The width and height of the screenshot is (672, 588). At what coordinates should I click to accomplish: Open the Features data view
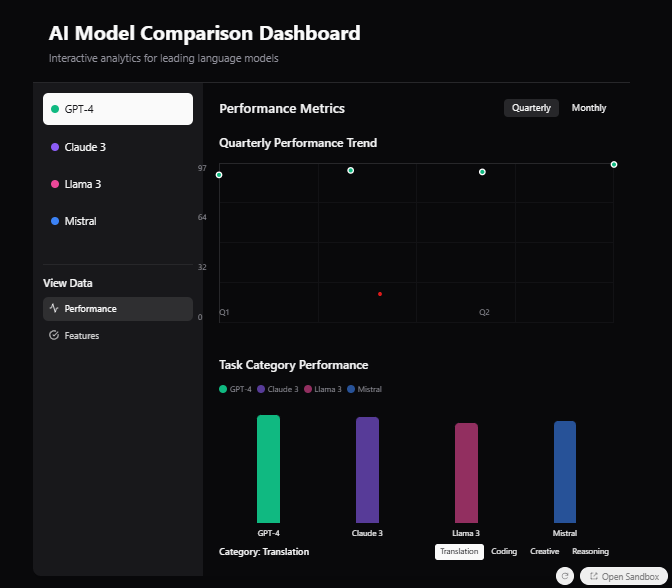click(x=118, y=335)
